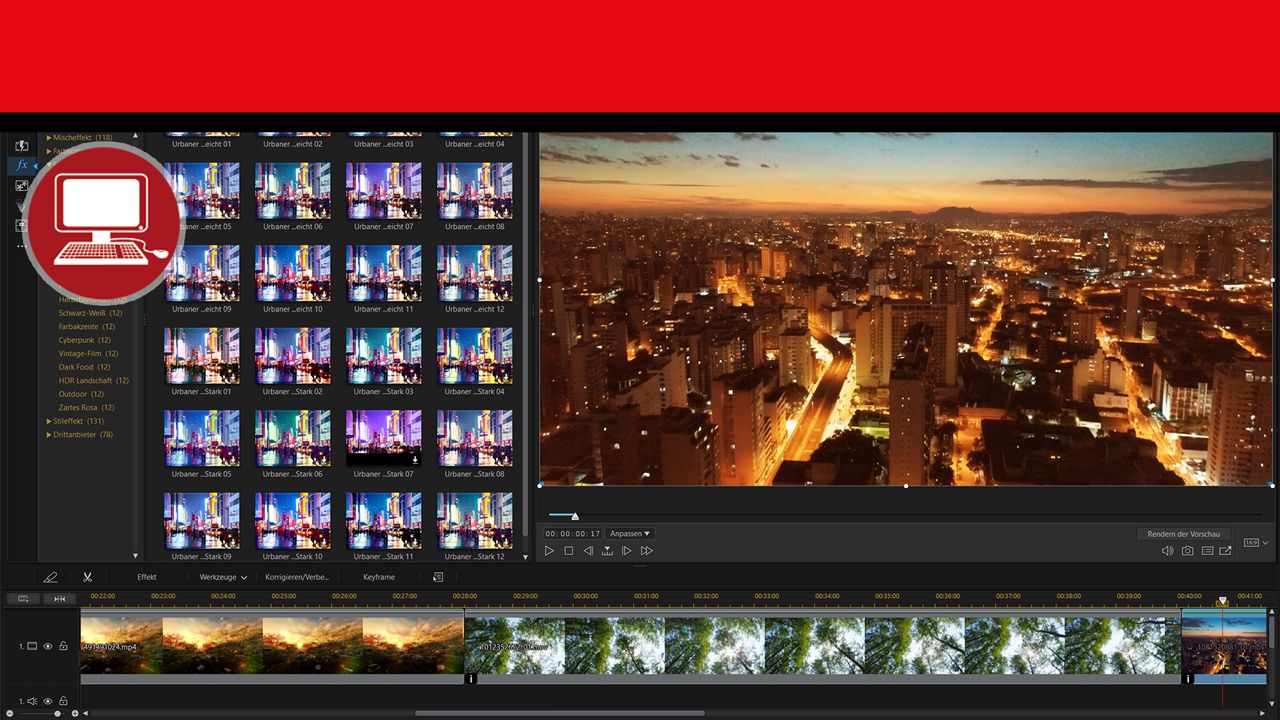Screen dimensions: 1280x720
Task: Open the Anpassen zoom dropdown under preview
Action: tap(628, 533)
